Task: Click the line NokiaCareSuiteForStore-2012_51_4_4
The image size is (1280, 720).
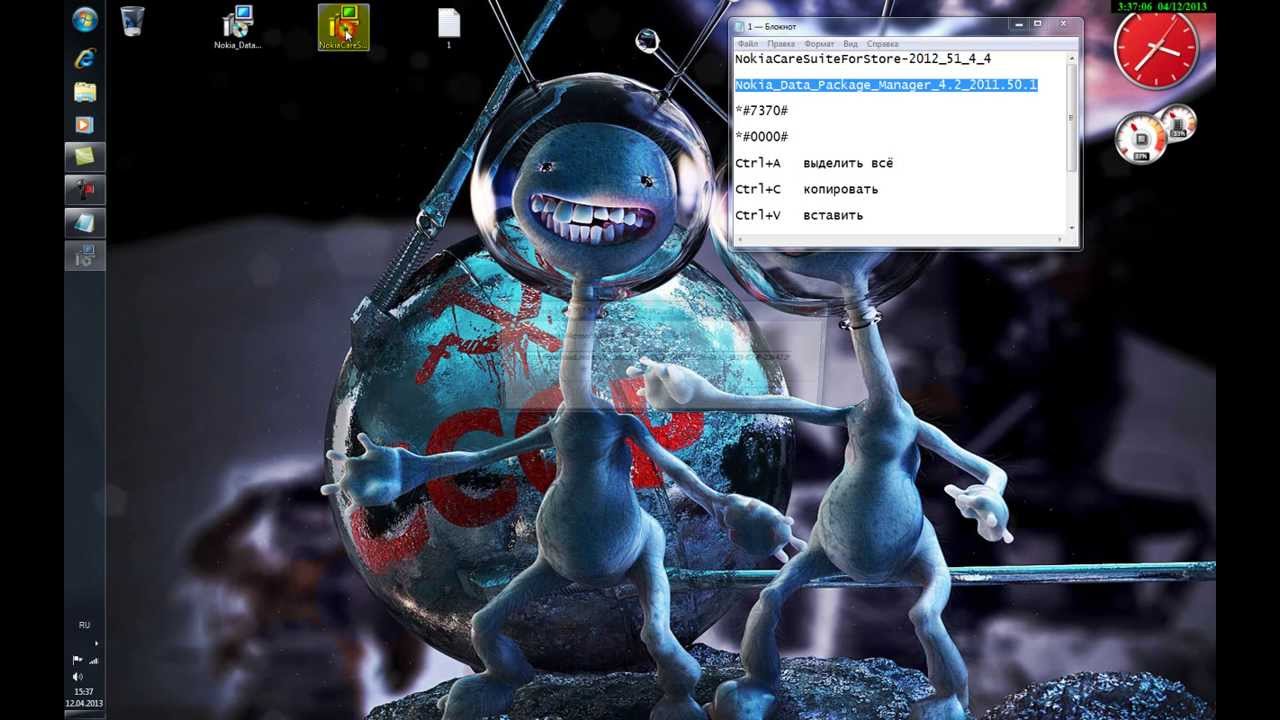Action: coord(863,59)
